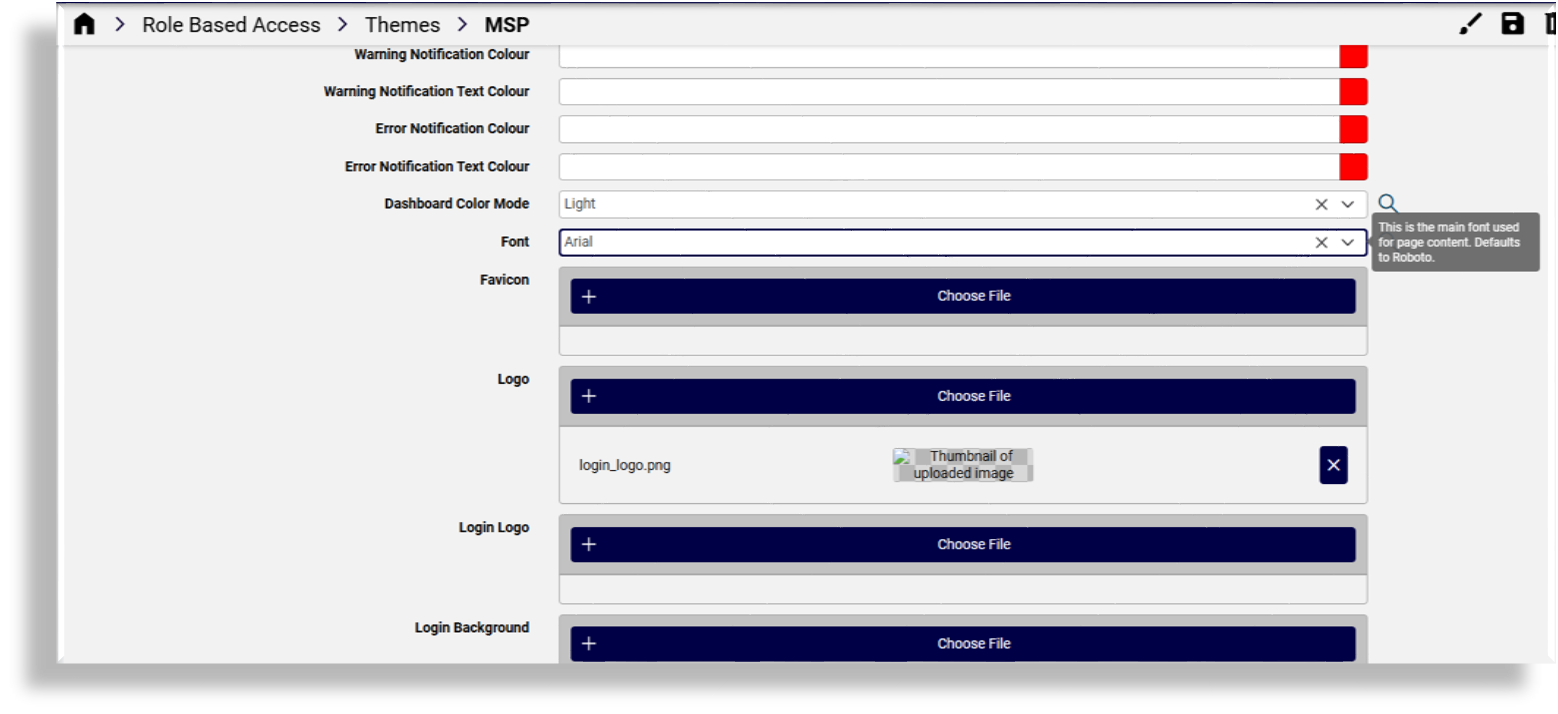Screen dimensions: 1558x714
Task: Select the paintbrush icon in the top toolbar
Action: pyautogui.click(x=1470, y=22)
